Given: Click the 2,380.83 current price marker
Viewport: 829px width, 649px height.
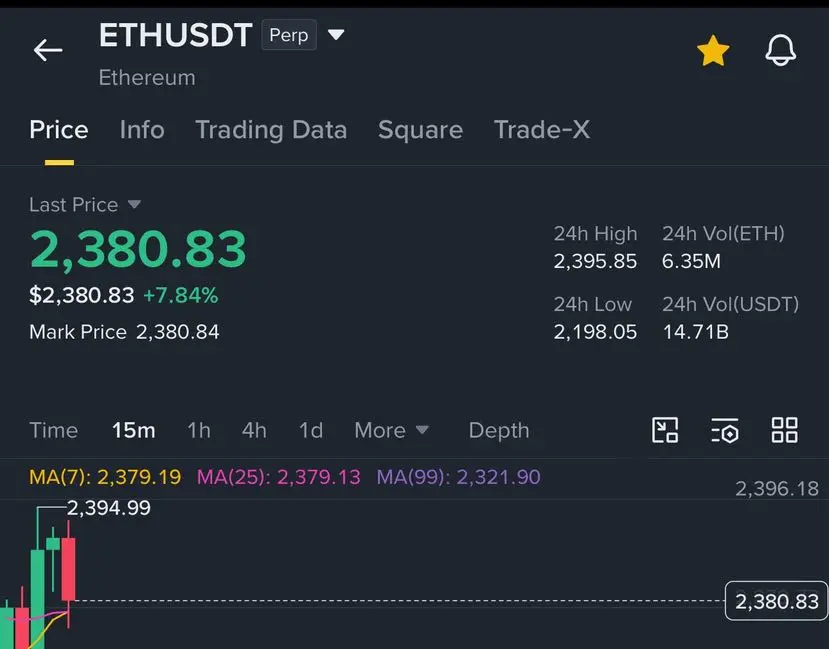Looking at the screenshot, I should (776, 601).
